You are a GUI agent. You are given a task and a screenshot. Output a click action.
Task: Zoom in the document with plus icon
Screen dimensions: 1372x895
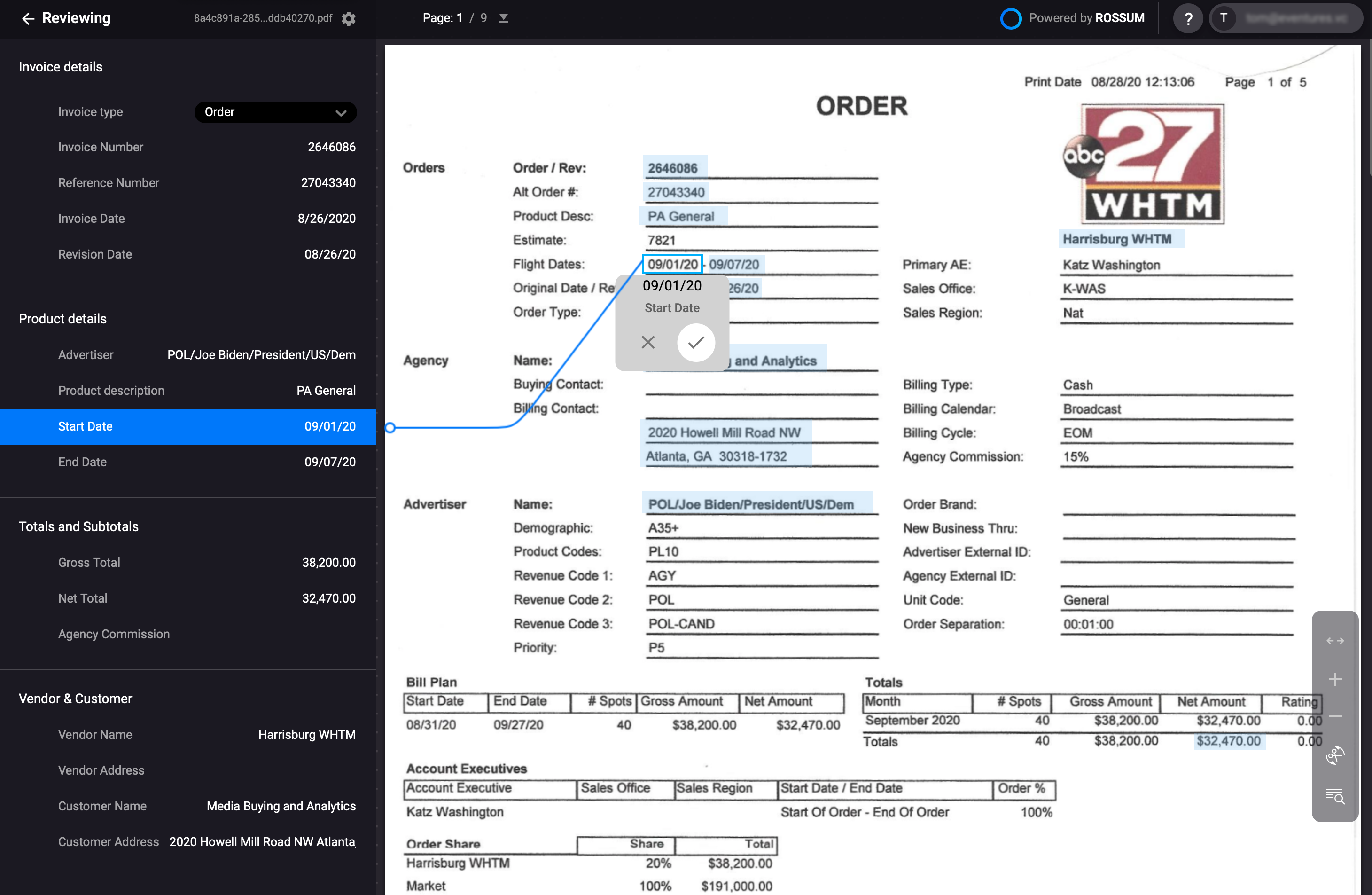(1335, 679)
